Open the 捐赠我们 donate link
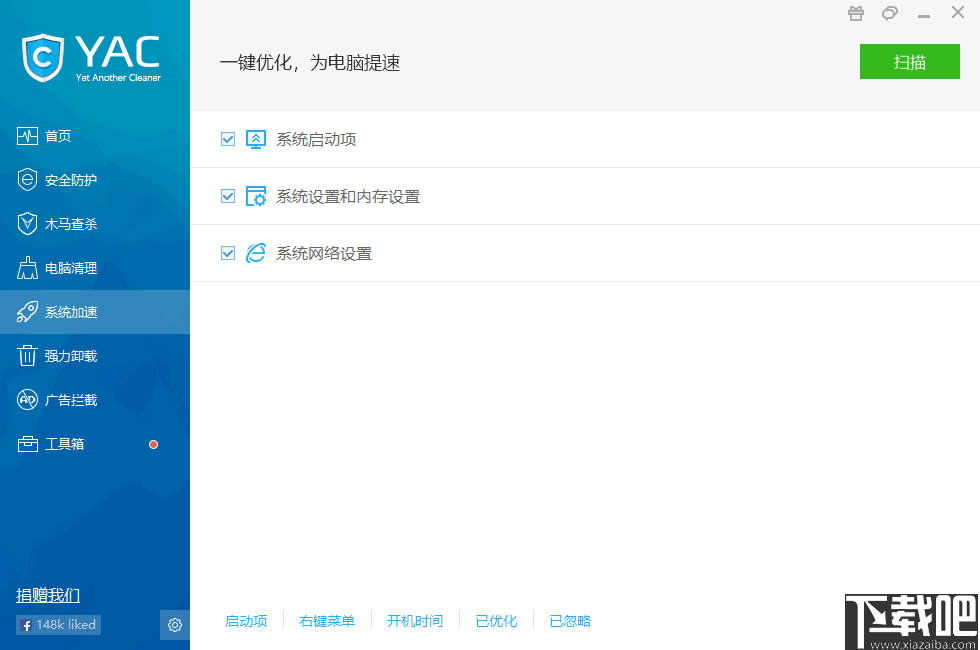 [x=48, y=595]
